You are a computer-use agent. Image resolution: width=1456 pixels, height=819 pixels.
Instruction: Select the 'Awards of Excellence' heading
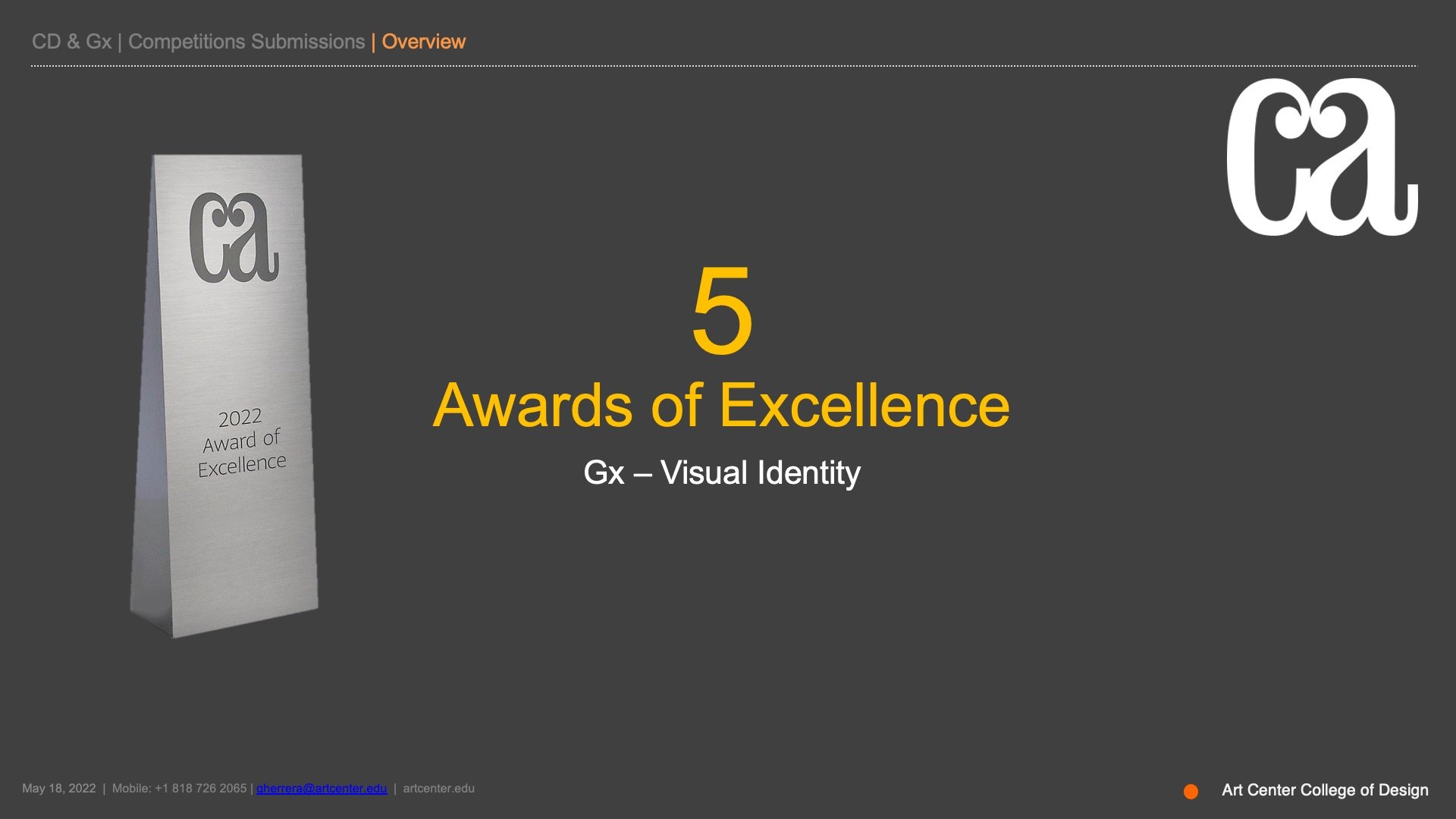pos(721,405)
